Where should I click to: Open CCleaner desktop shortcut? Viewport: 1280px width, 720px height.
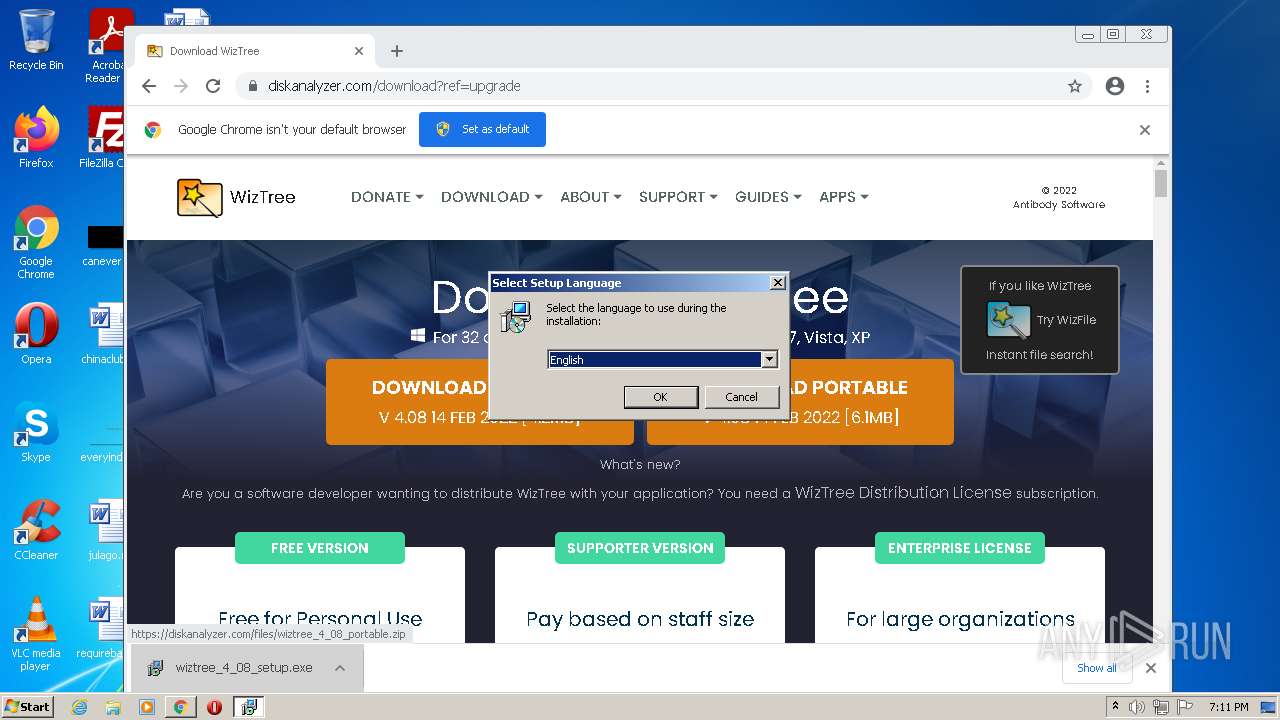click(x=36, y=529)
